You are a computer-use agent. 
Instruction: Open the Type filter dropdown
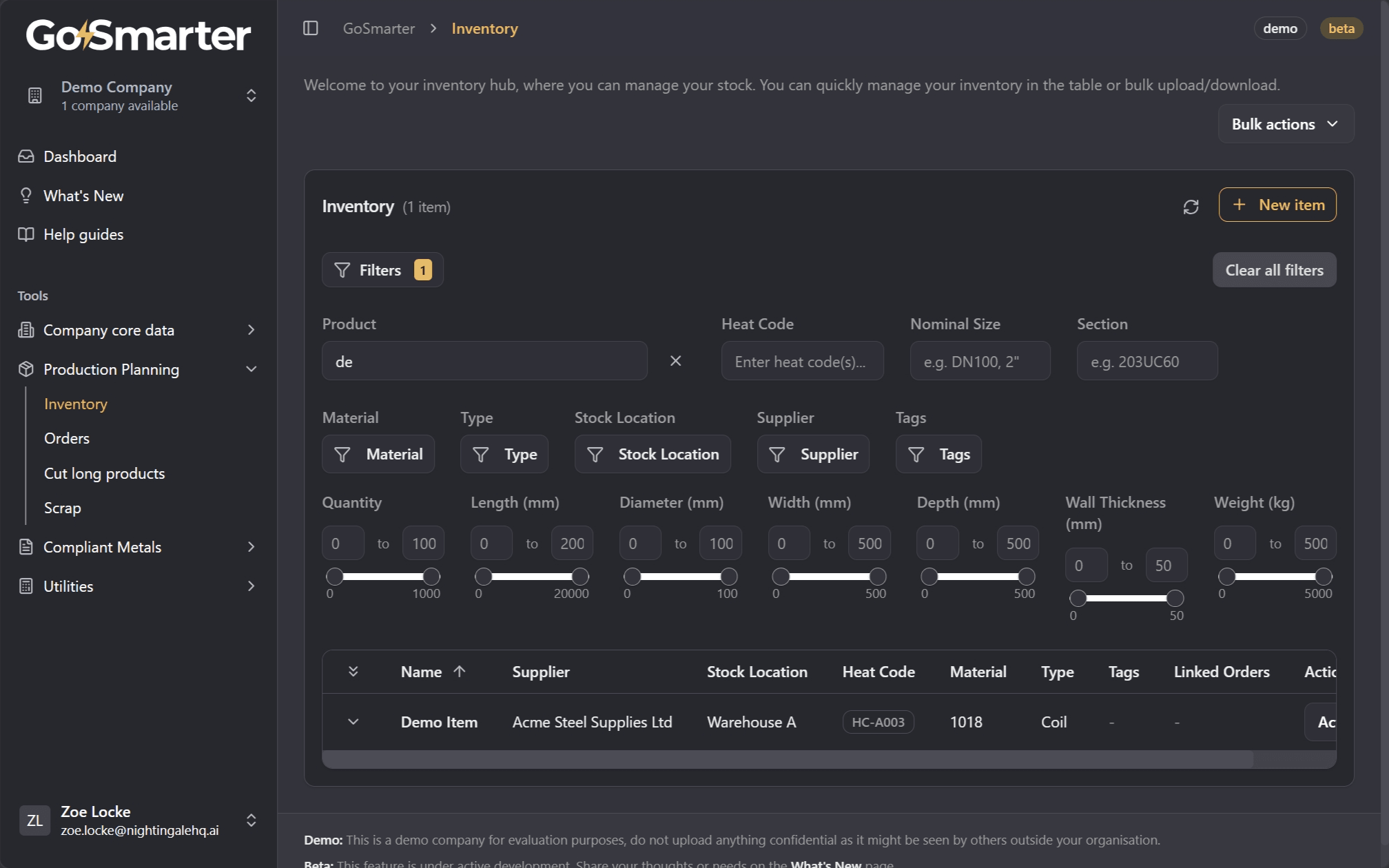tap(504, 454)
